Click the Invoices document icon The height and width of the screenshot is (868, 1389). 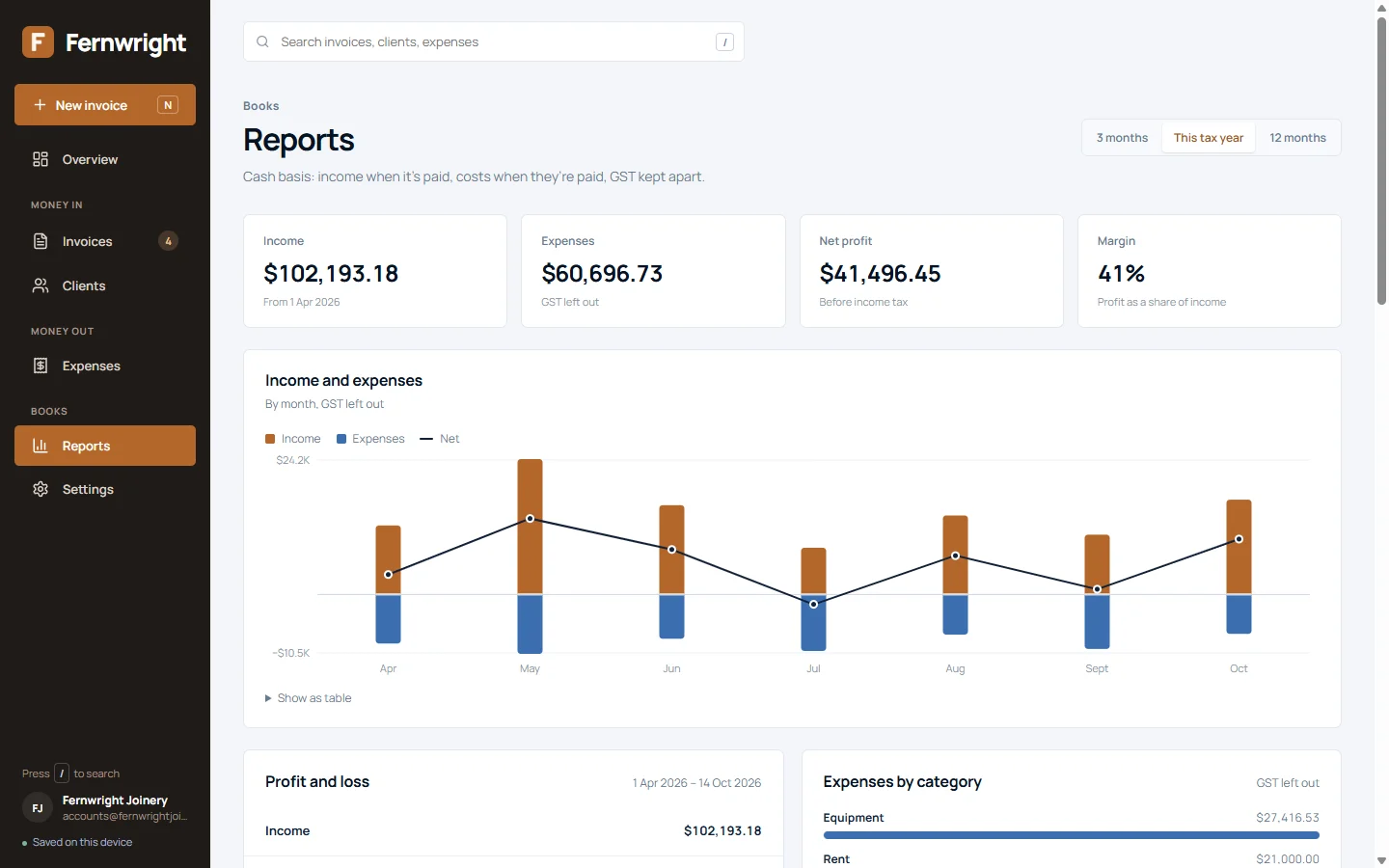point(41,241)
